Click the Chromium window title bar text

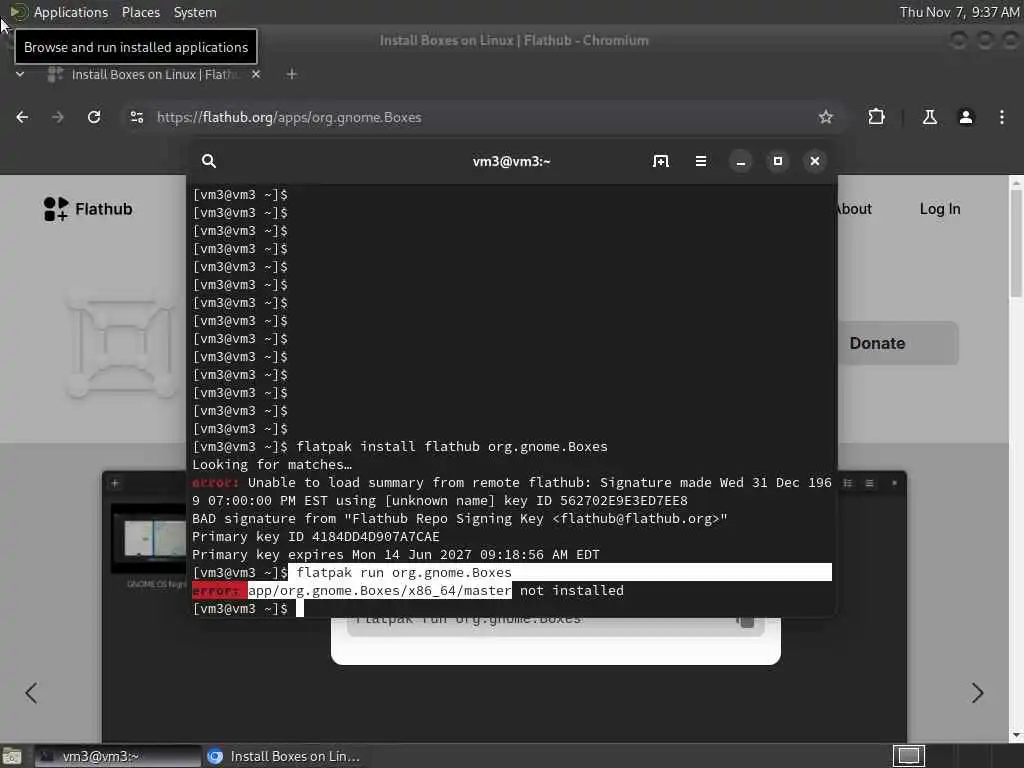(514, 40)
